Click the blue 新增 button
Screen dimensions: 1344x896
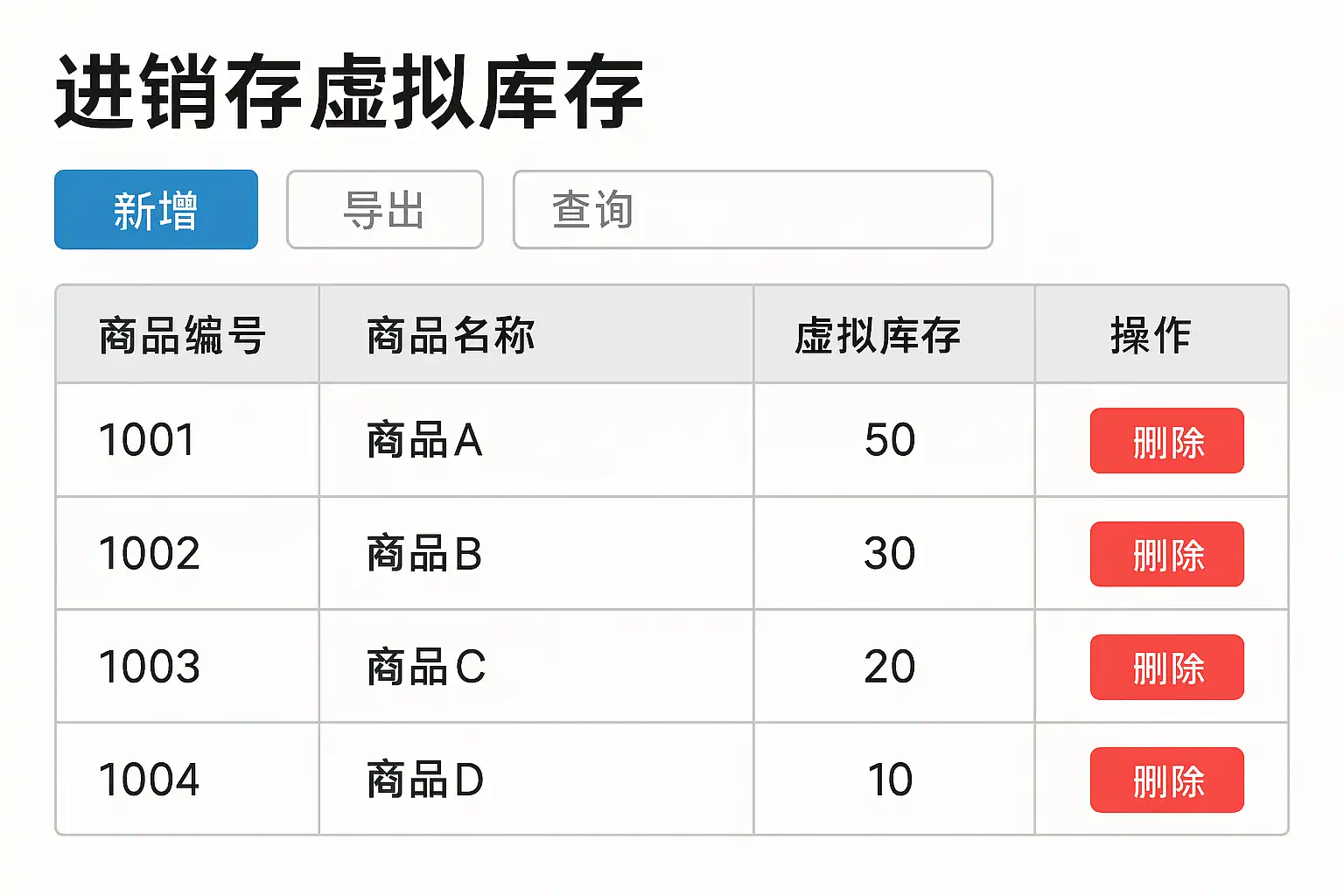[156, 210]
